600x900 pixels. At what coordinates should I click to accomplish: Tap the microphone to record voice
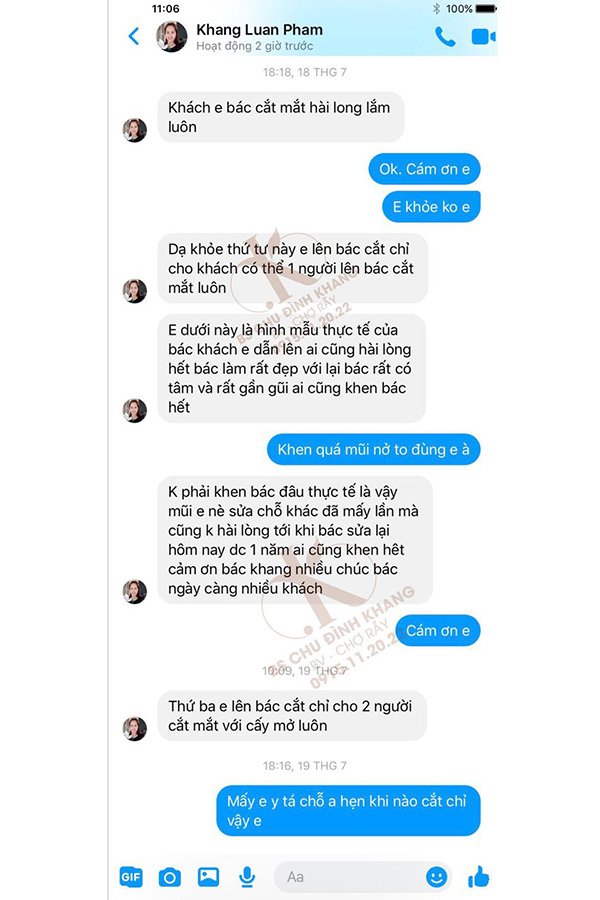pyautogui.click(x=247, y=876)
